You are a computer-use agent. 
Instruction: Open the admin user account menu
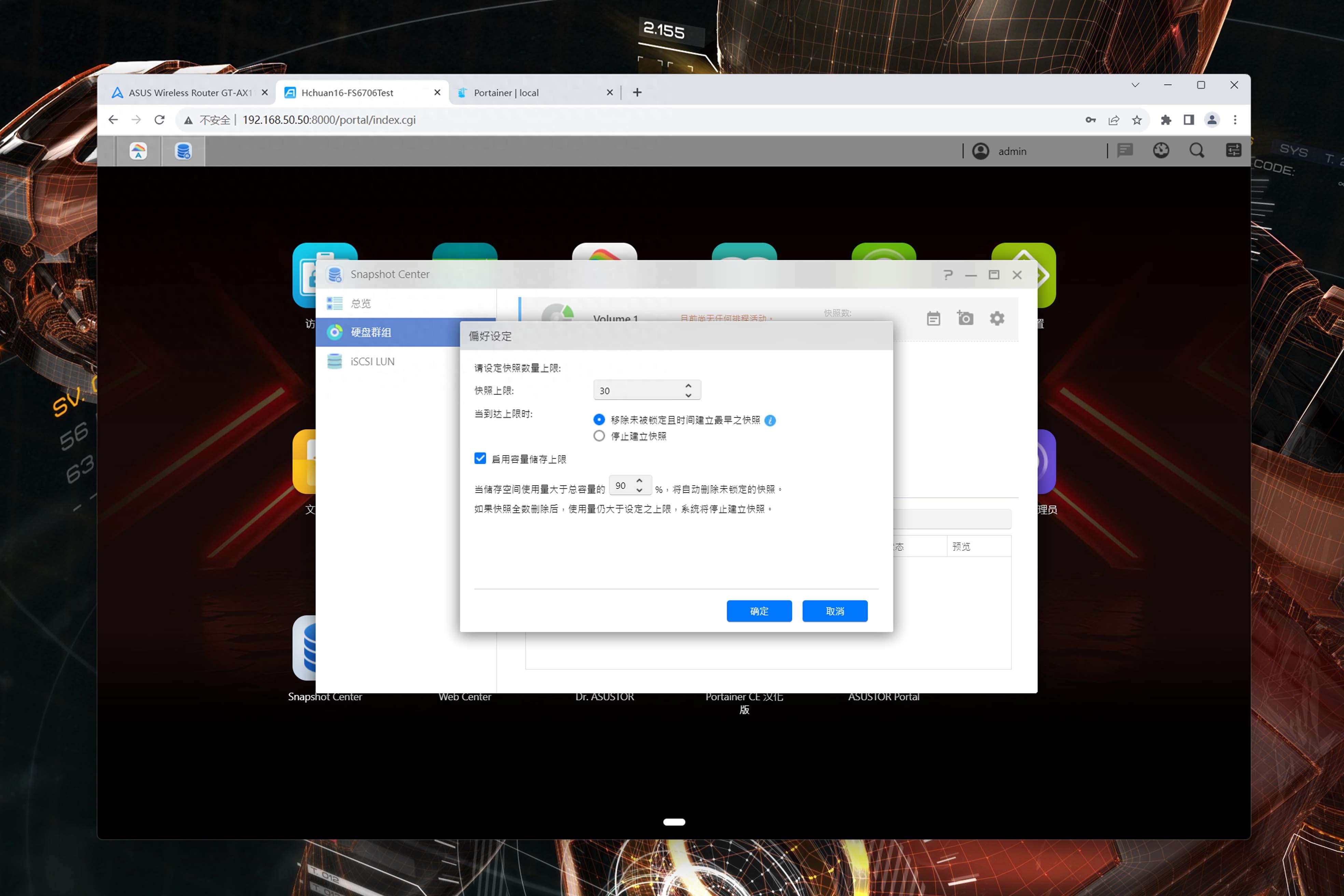coord(1000,151)
